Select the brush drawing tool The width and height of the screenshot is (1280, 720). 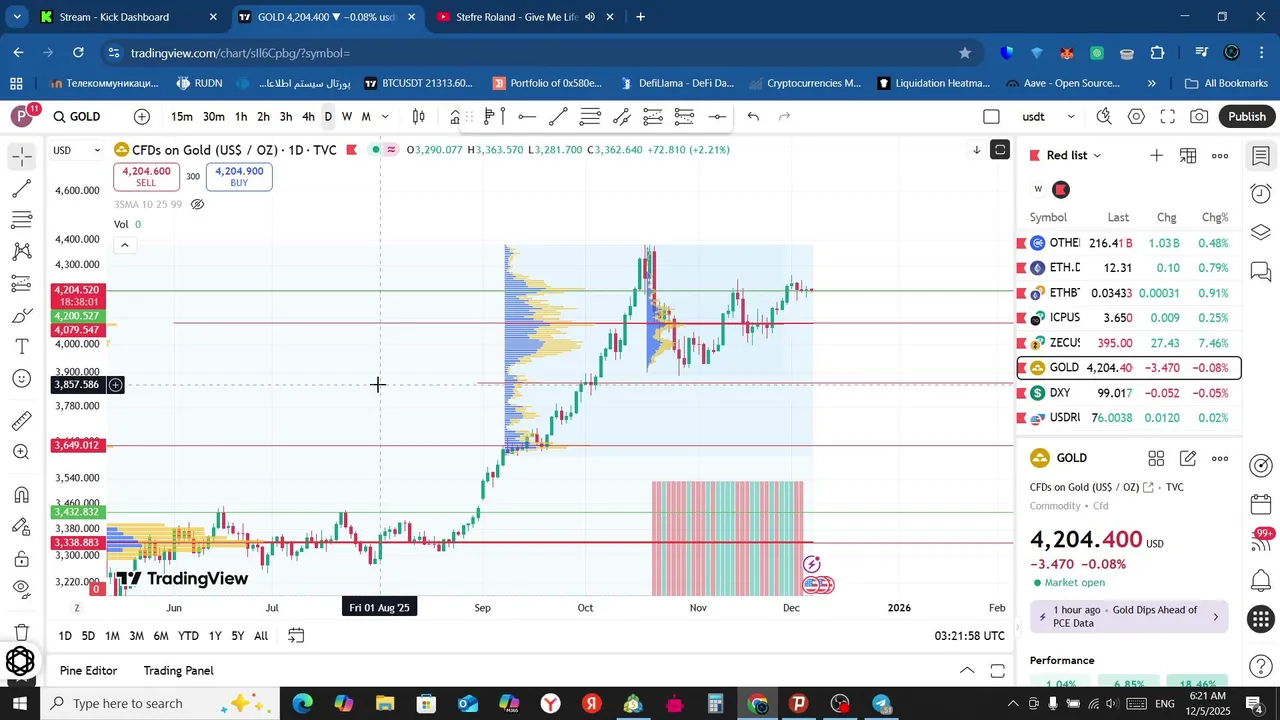point(22,316)
